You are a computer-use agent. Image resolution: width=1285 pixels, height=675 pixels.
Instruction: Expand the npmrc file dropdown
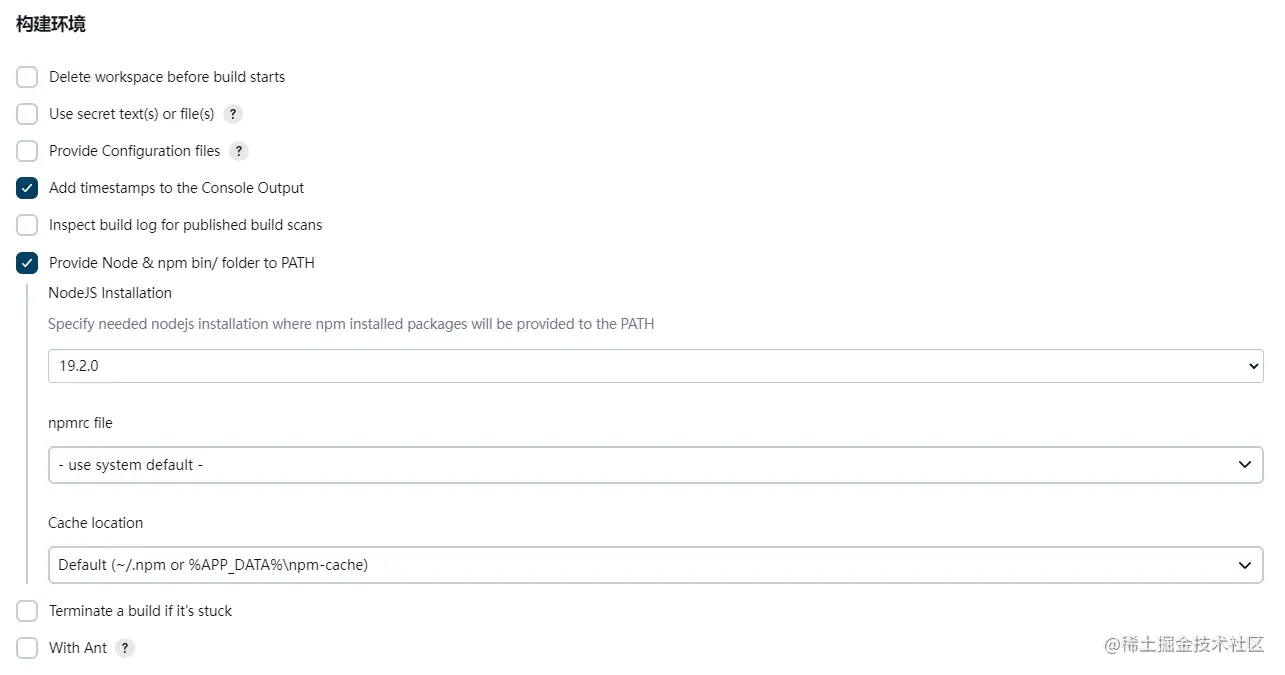click(x=655, y=465)
